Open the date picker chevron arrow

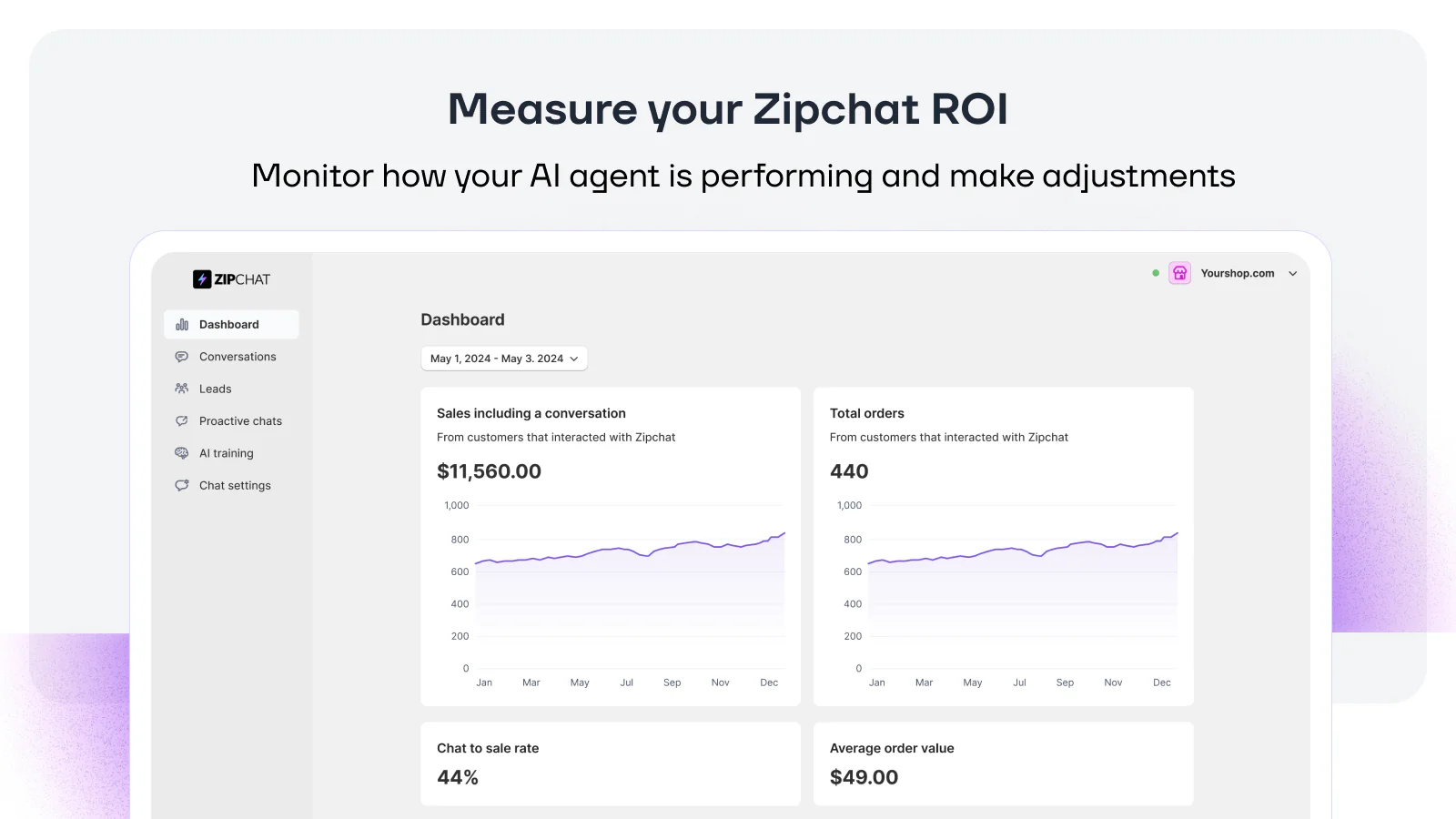(574, 359)
